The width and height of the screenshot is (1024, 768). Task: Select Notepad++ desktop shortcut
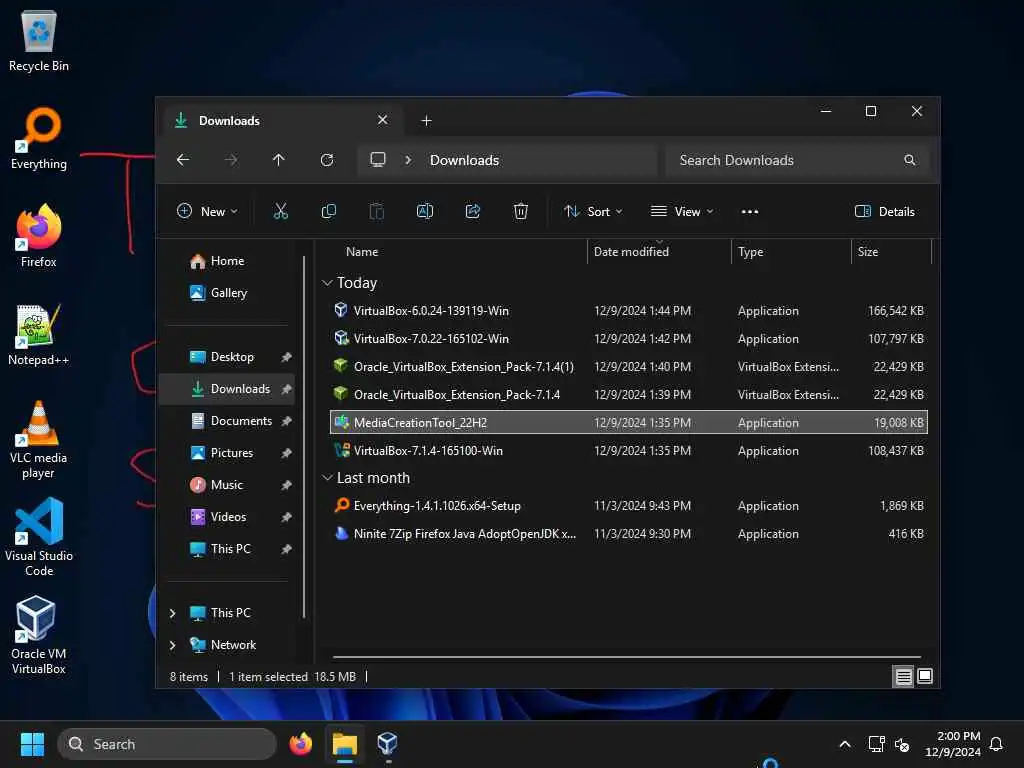39,334
